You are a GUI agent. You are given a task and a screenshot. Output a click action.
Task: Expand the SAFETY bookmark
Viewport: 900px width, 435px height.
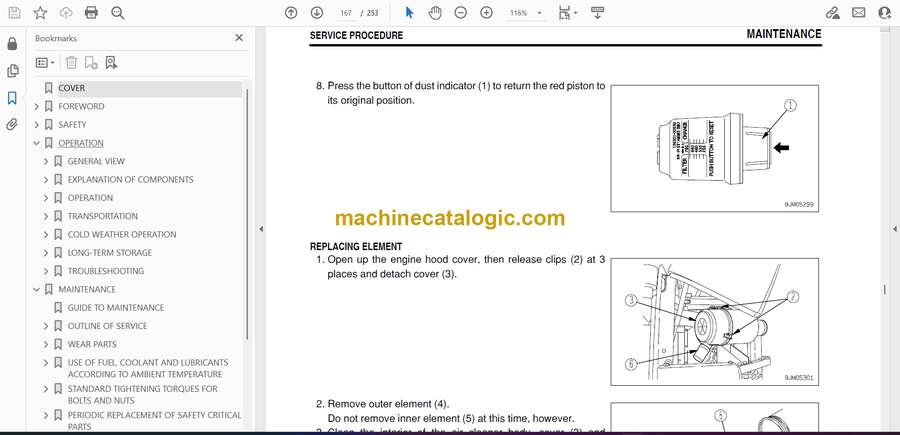pos(37,125)
